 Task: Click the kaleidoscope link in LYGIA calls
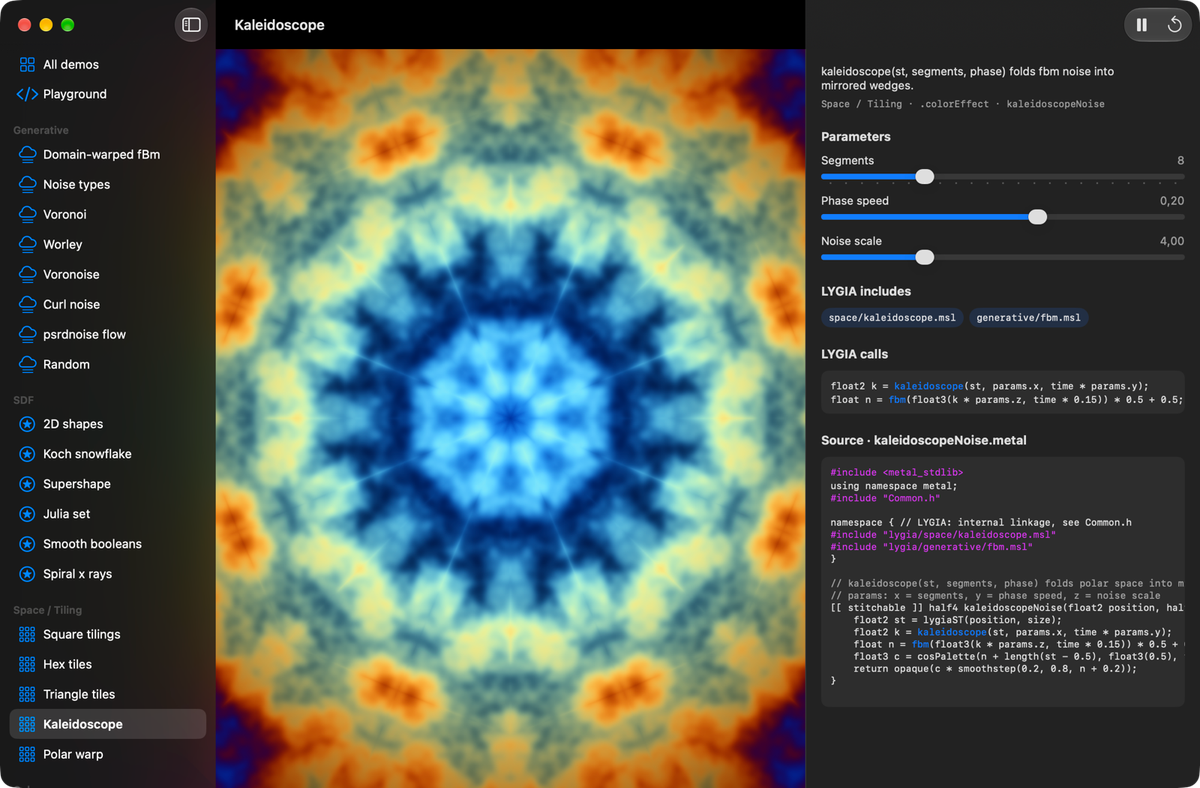pyautogui.click(x=927, y=386)
